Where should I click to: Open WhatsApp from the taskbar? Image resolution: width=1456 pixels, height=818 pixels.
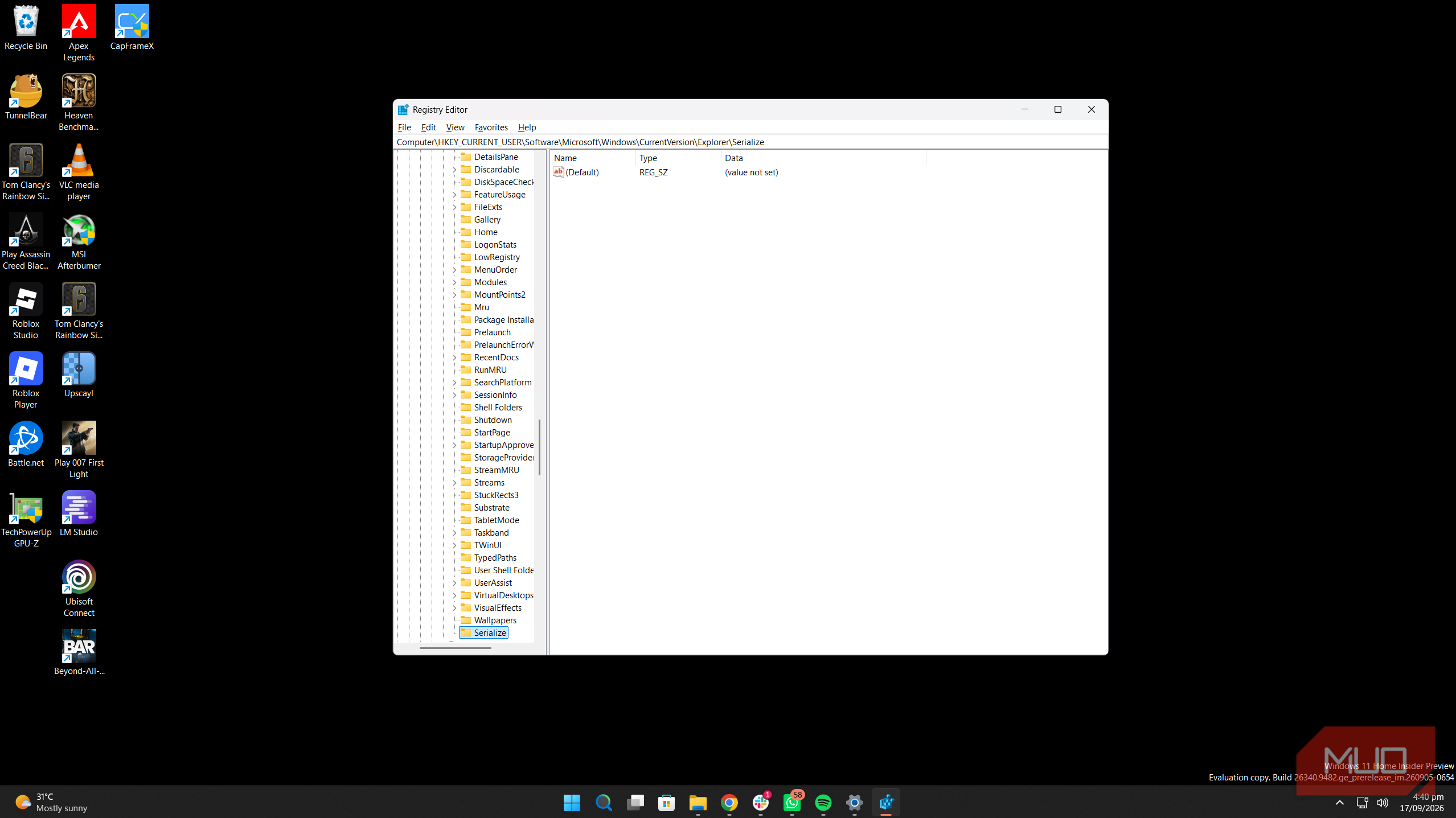[792, 803]
